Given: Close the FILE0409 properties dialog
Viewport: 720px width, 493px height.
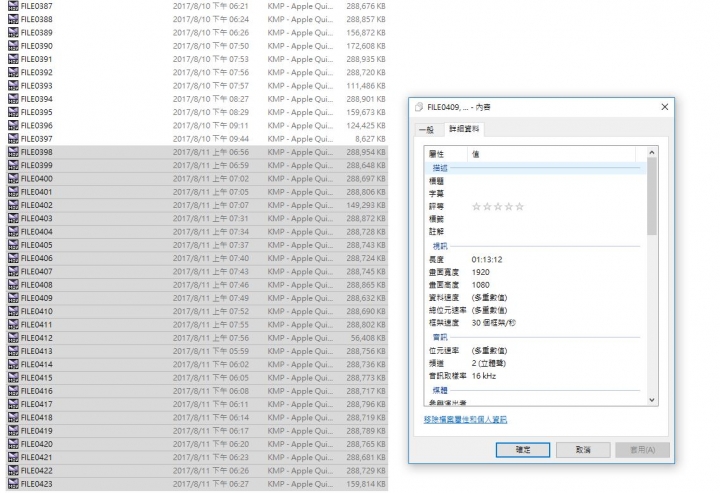Looking at the screenshot, I should pyautogui.click(x=664, y=107).
